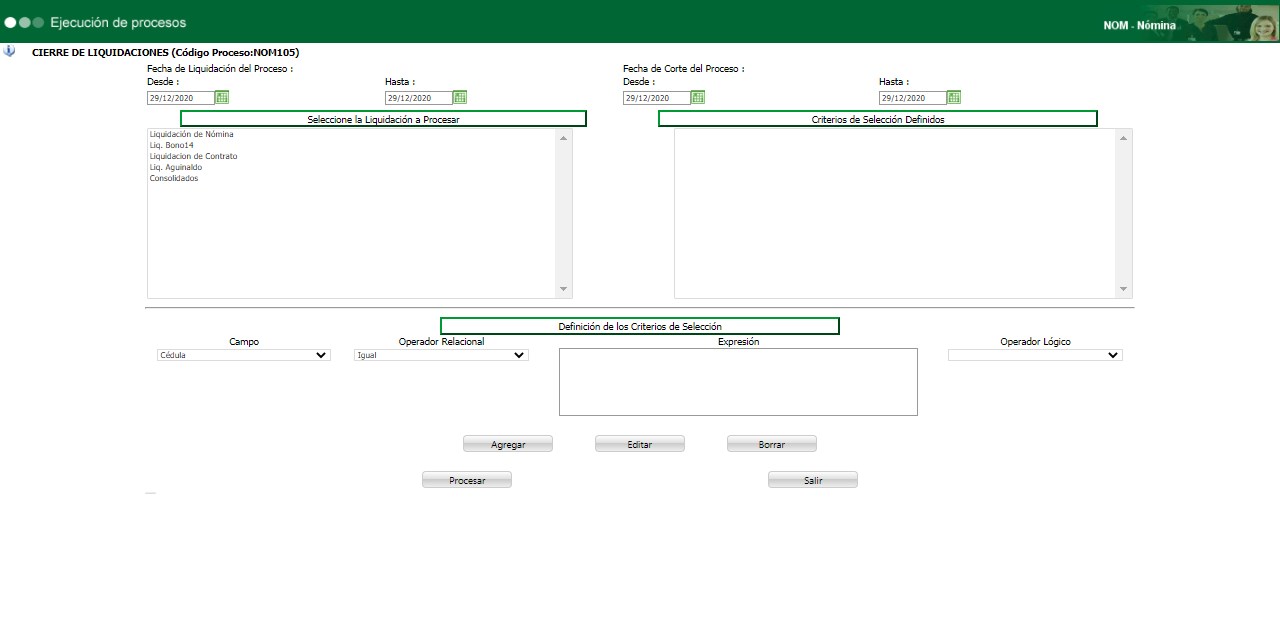Click the Procesar button
The width and height of the screenshot is (1280, 631).
467,480
